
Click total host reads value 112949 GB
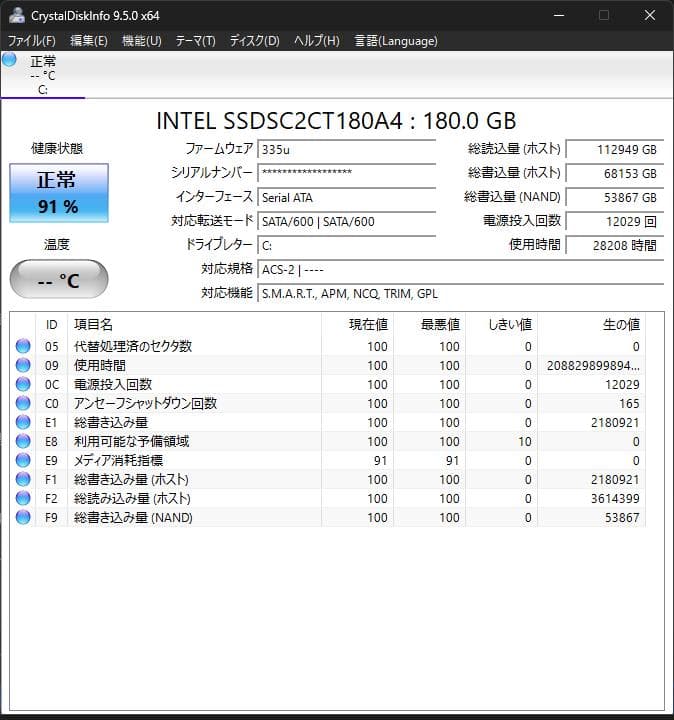[615, 150]
